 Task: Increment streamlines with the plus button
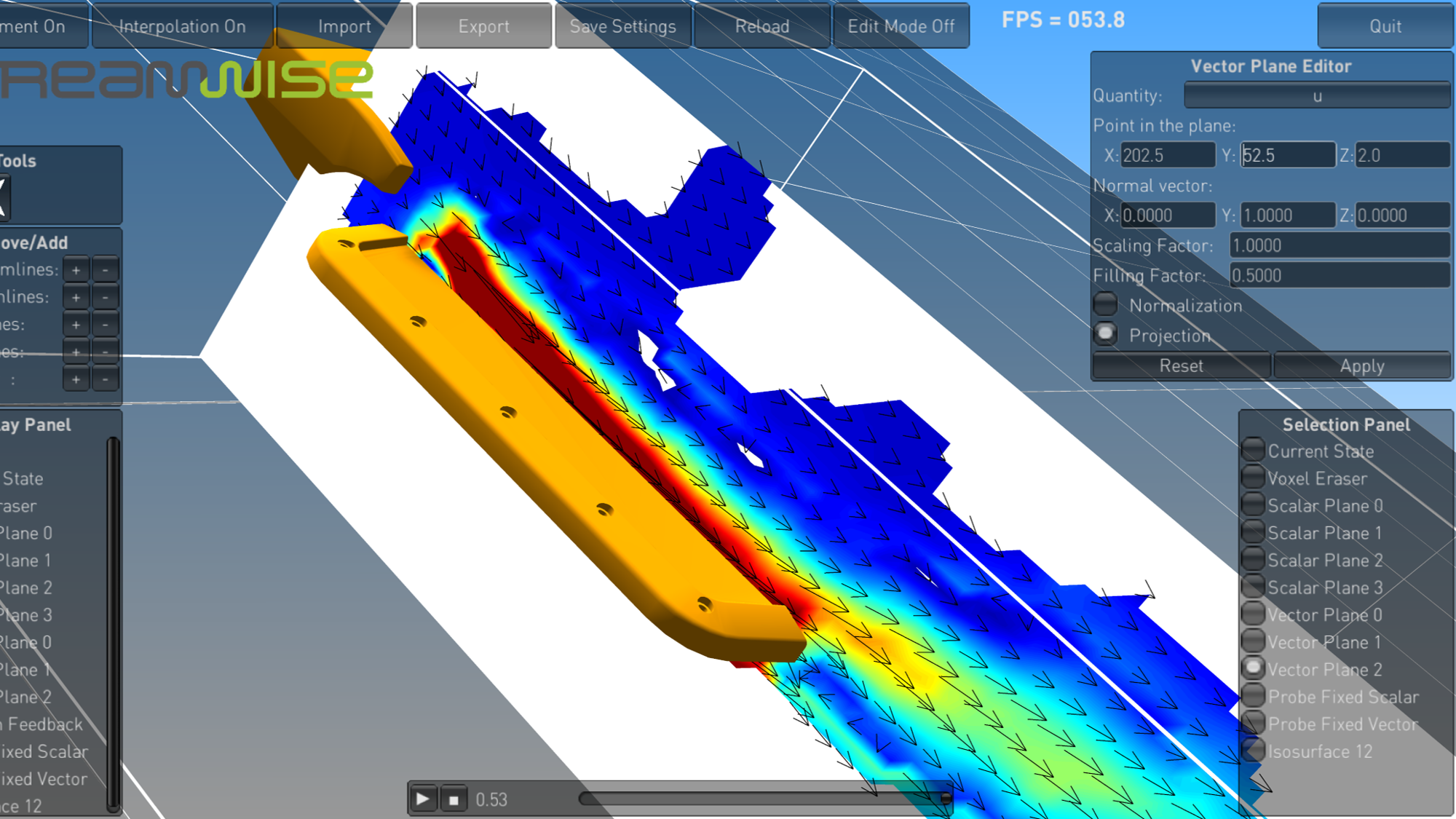[x=76, y=269]
